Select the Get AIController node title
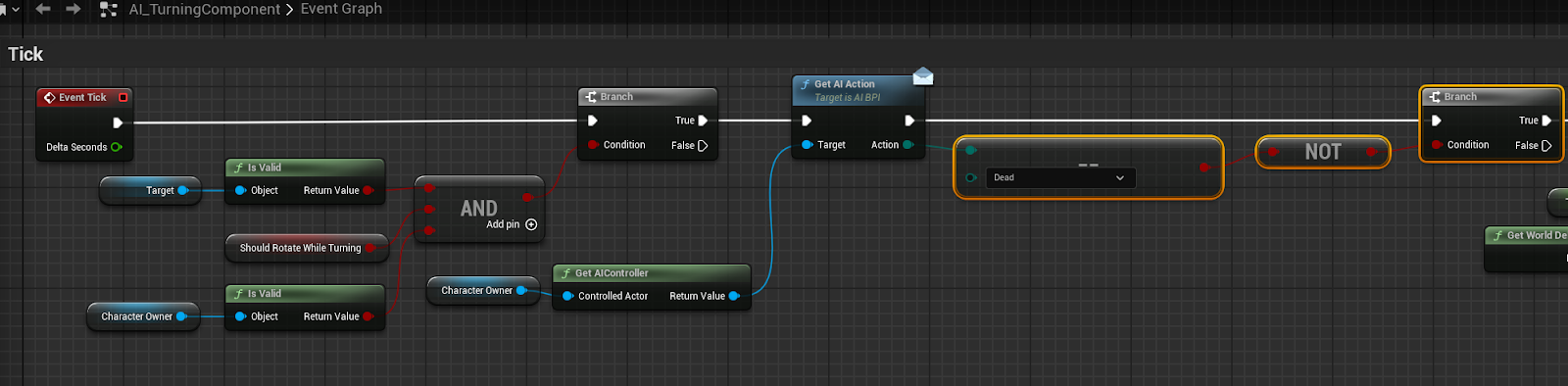Screen dimensions: 1568x386 (612, 273)
